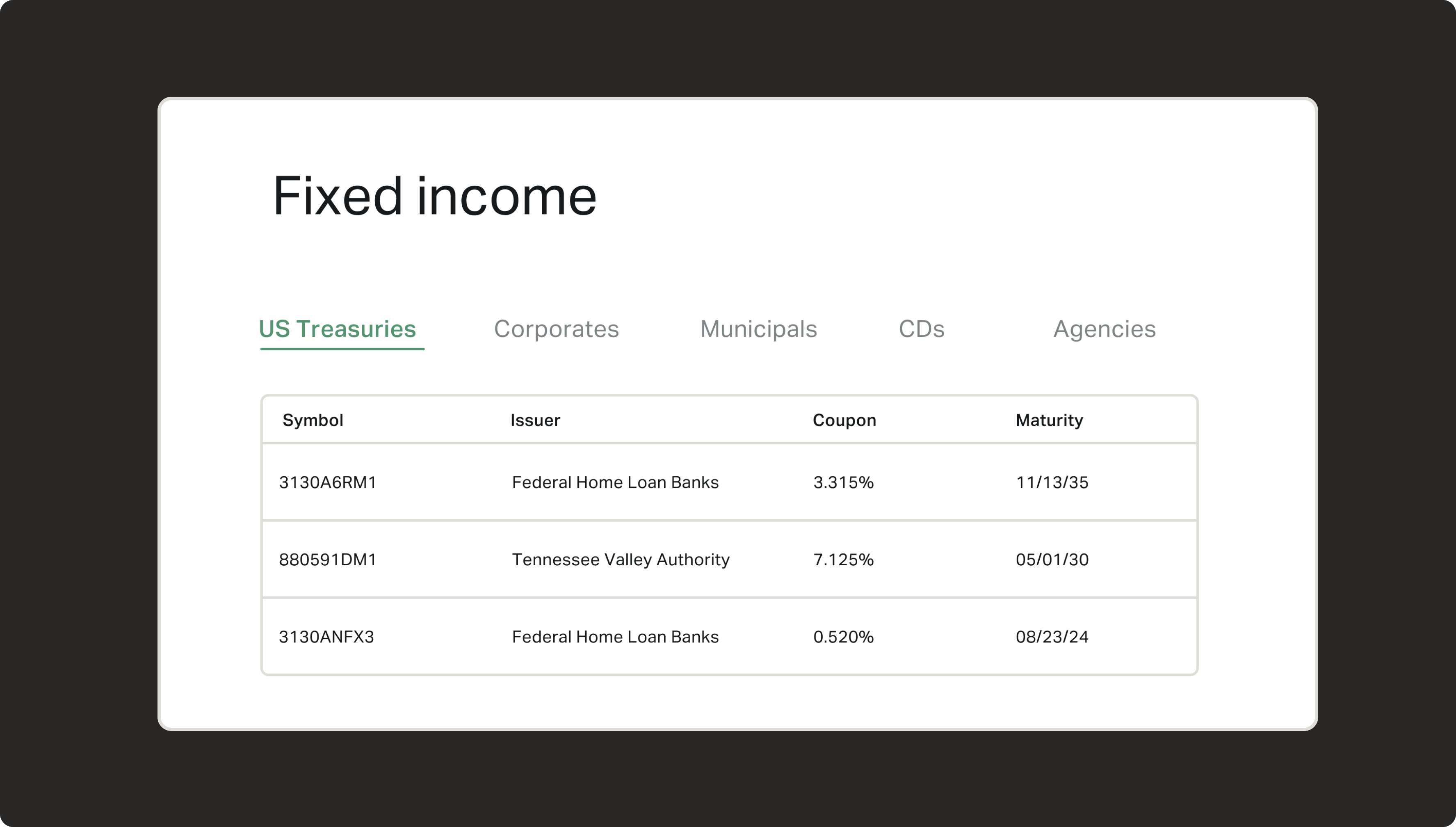1456x827 pixels.
Task: Click the Symbol column header
Action: click(313, 420)
